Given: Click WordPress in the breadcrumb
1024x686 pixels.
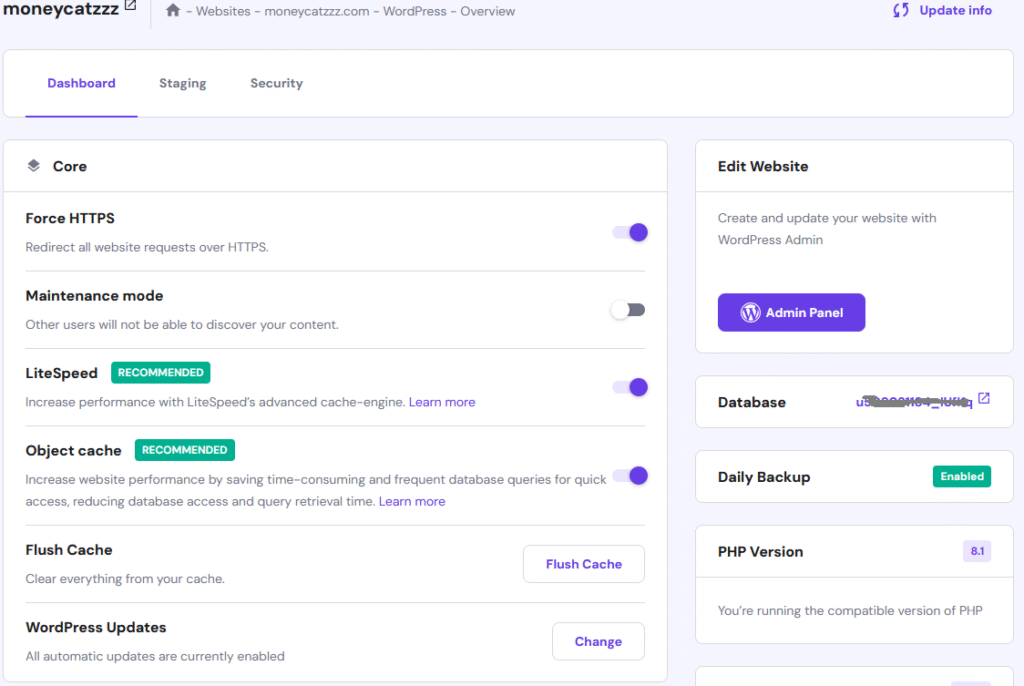Looking at the screenshot, I should click(x=415, y=11).
